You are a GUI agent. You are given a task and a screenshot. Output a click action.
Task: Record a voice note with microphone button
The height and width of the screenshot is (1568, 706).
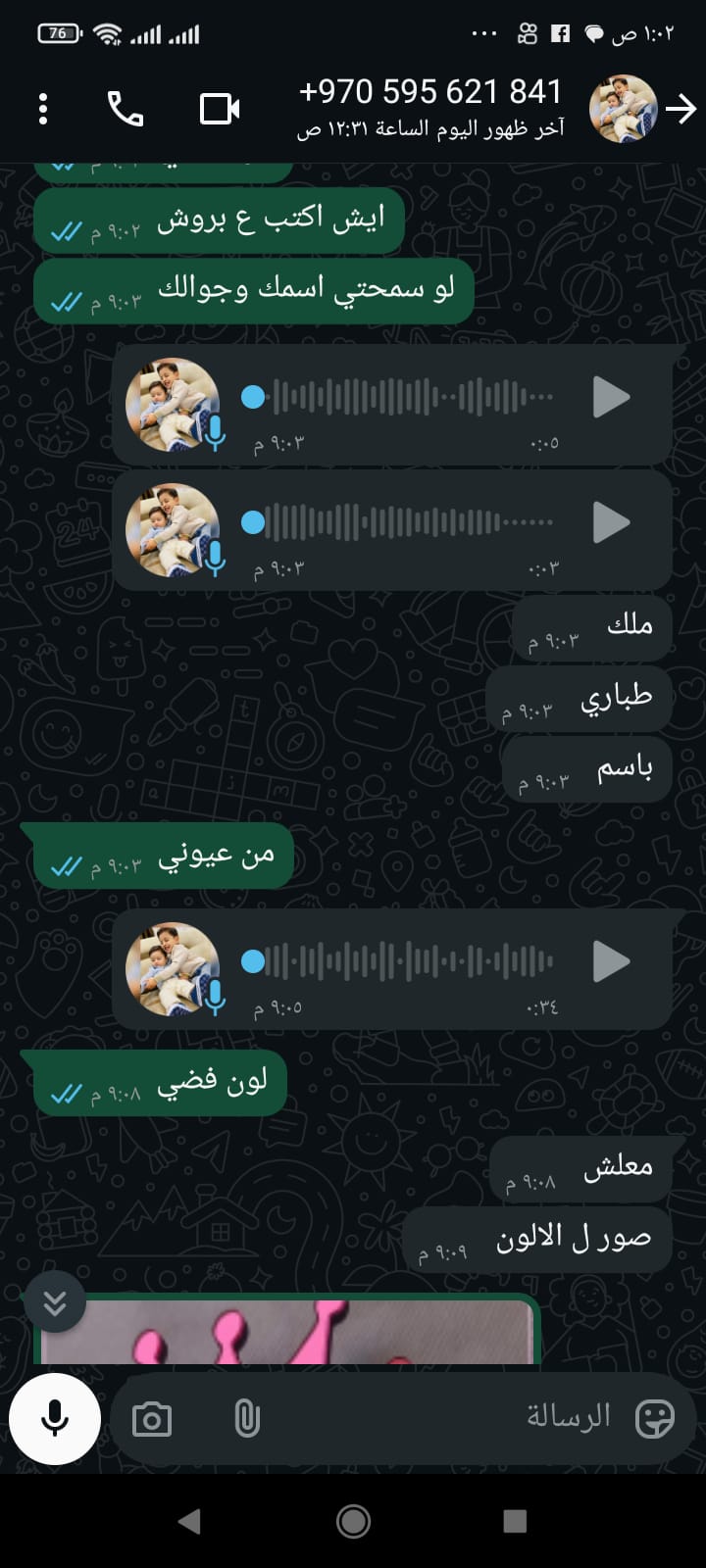point(55,1418)
